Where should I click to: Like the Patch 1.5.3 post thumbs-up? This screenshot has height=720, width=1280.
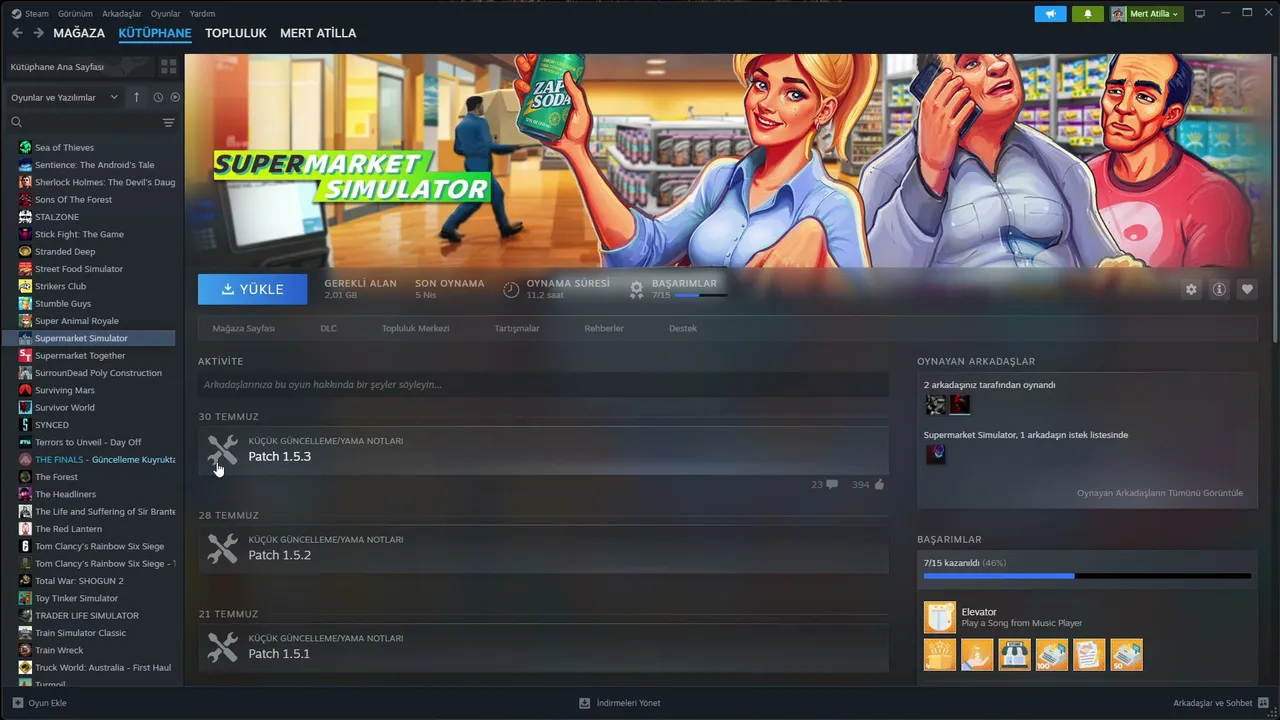(x=868, y=485)
